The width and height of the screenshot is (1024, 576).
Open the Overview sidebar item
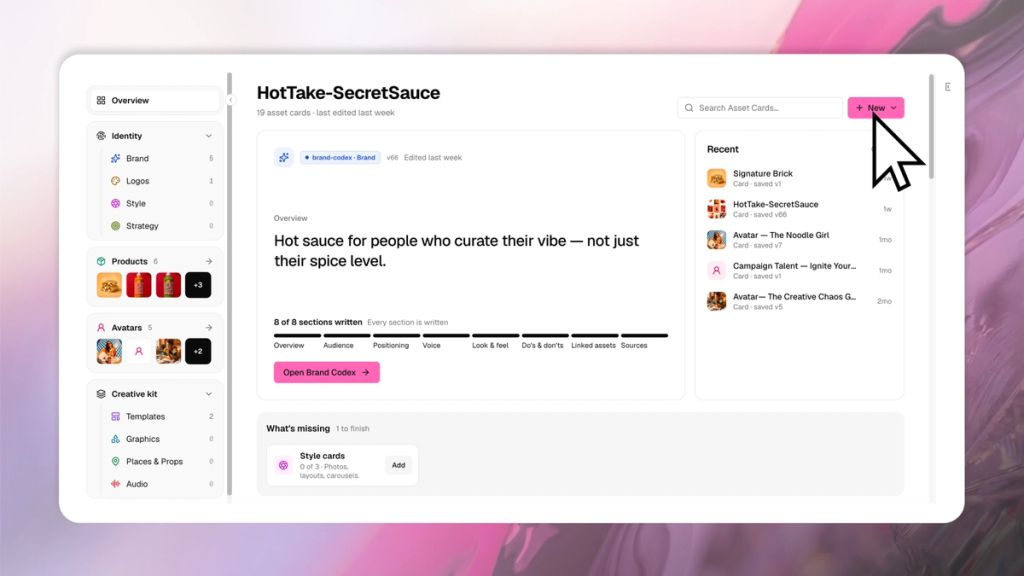155,101
